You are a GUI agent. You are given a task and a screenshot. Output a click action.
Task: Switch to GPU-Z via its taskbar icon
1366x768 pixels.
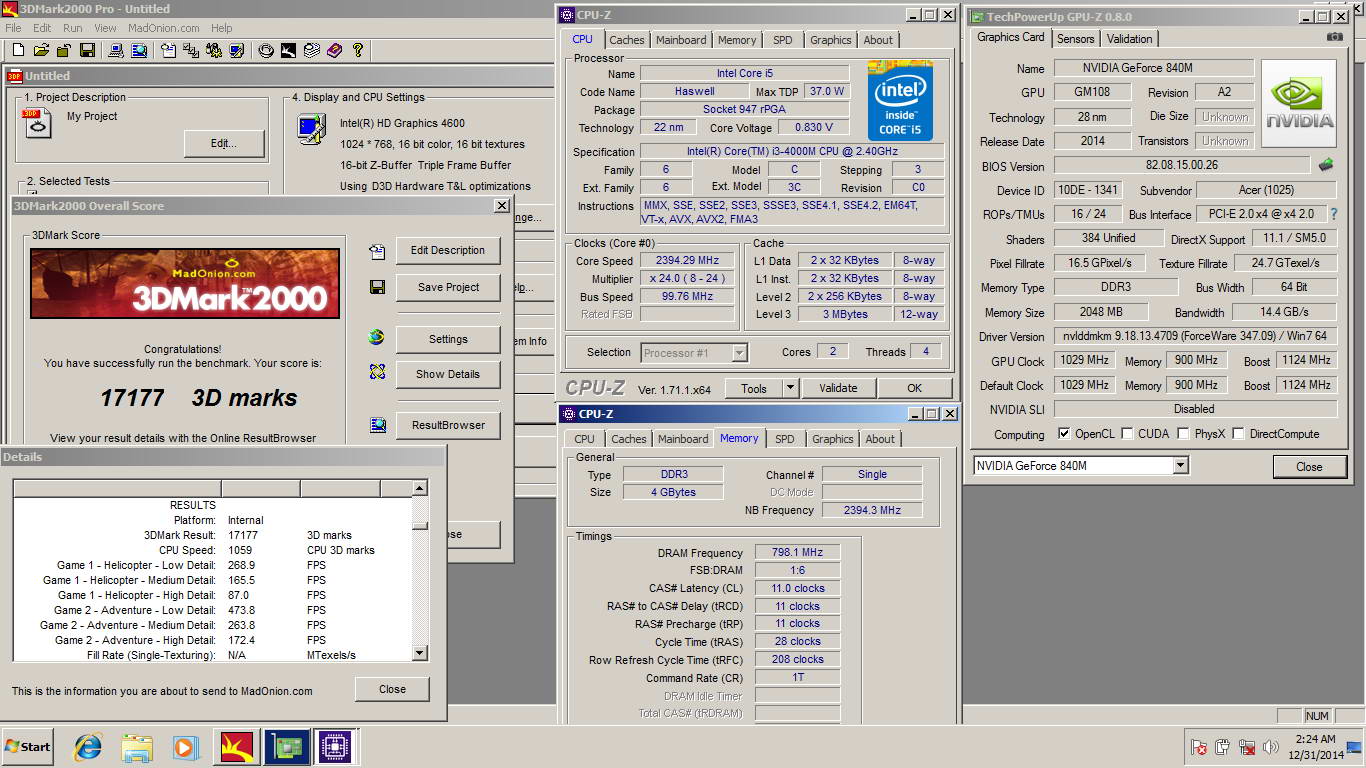click(287, 747)
